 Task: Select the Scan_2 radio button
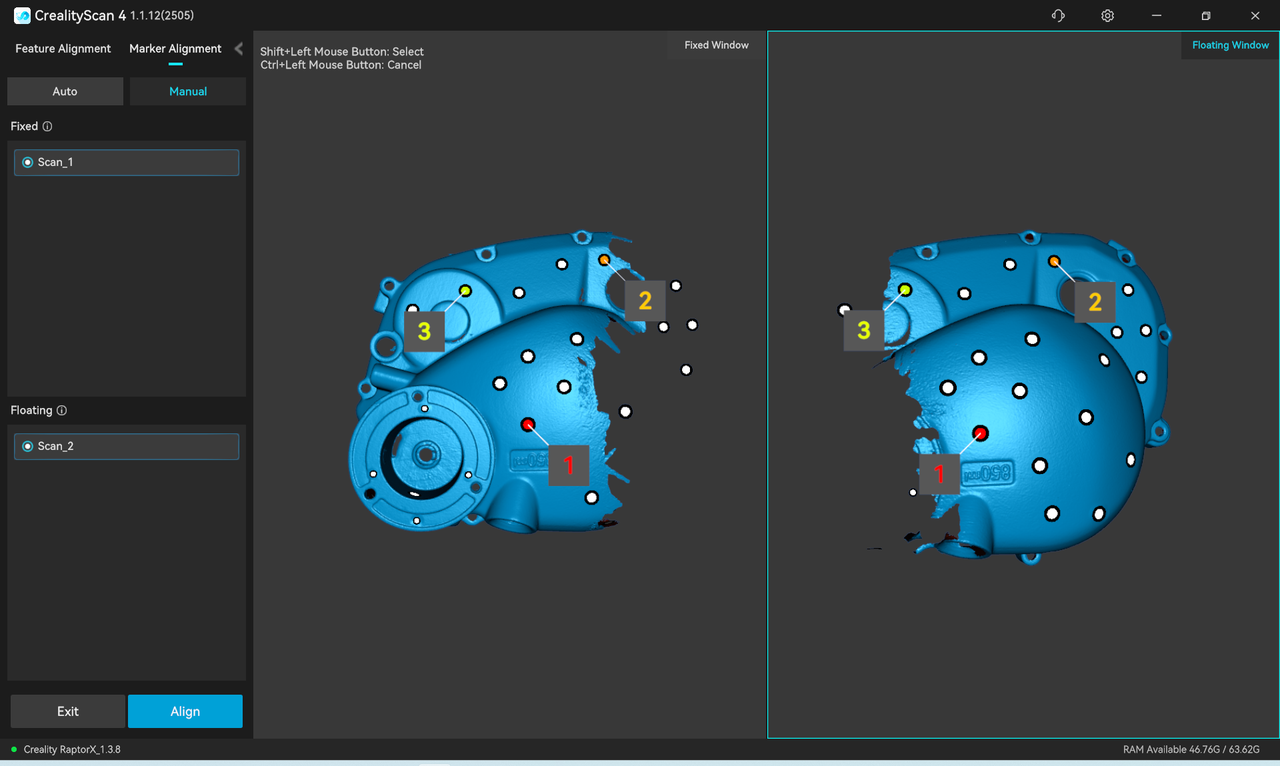point(28,446)
